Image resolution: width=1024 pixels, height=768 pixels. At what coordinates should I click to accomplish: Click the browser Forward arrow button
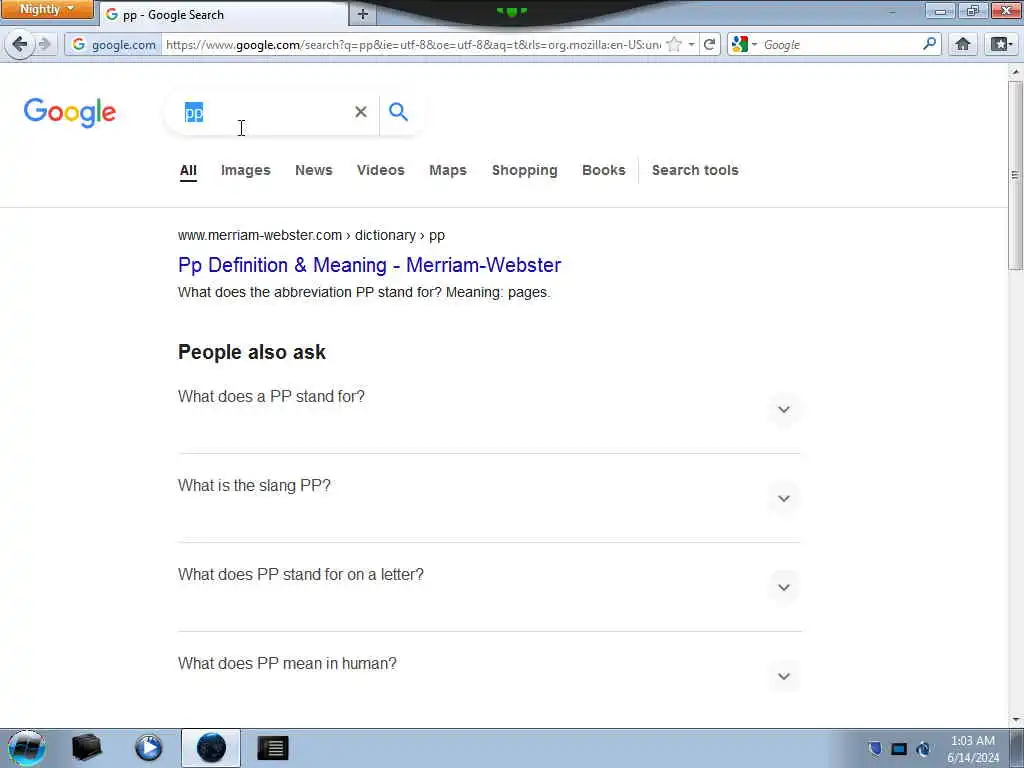(x=44, y=44)
